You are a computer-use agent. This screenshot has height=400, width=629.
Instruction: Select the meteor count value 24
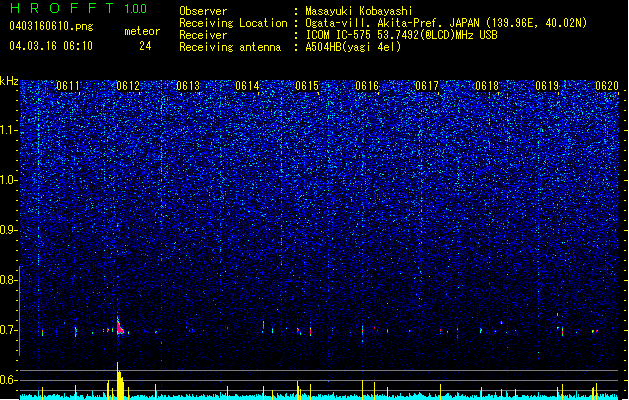pyautogui.click(x=145, y=46)
